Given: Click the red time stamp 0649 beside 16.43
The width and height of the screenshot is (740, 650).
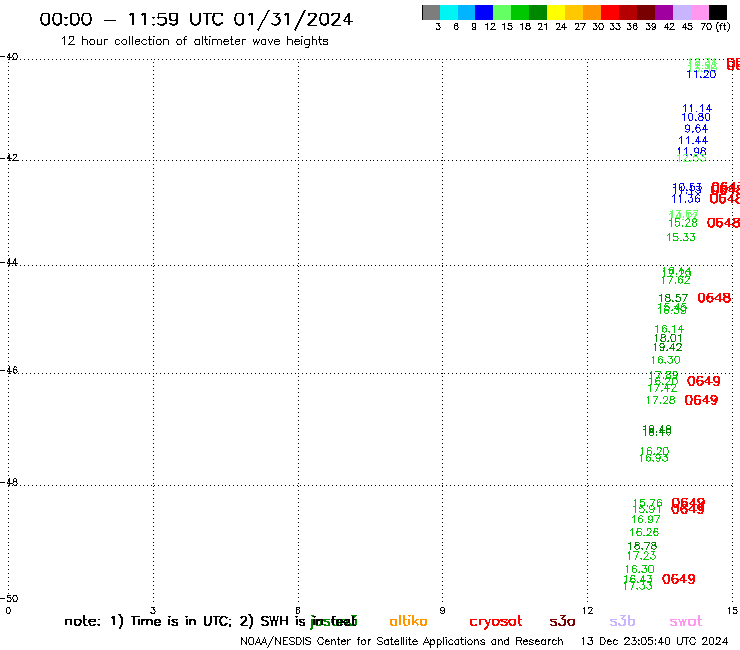Looking at the screenshot, I should pos(679,579).
